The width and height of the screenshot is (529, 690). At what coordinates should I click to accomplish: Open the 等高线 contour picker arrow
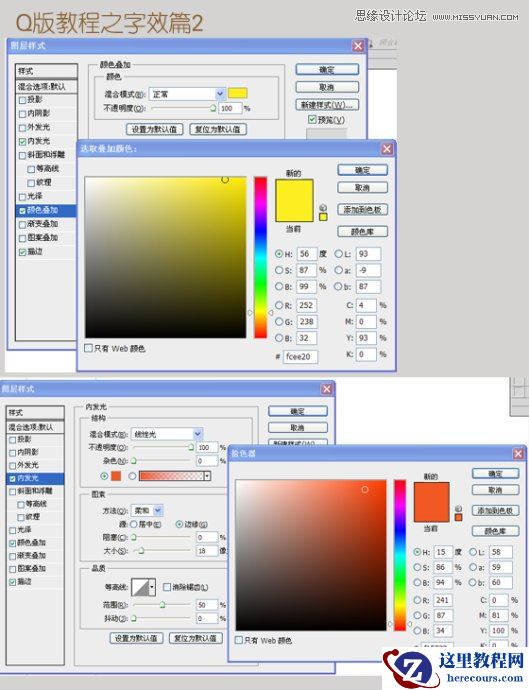152,587
